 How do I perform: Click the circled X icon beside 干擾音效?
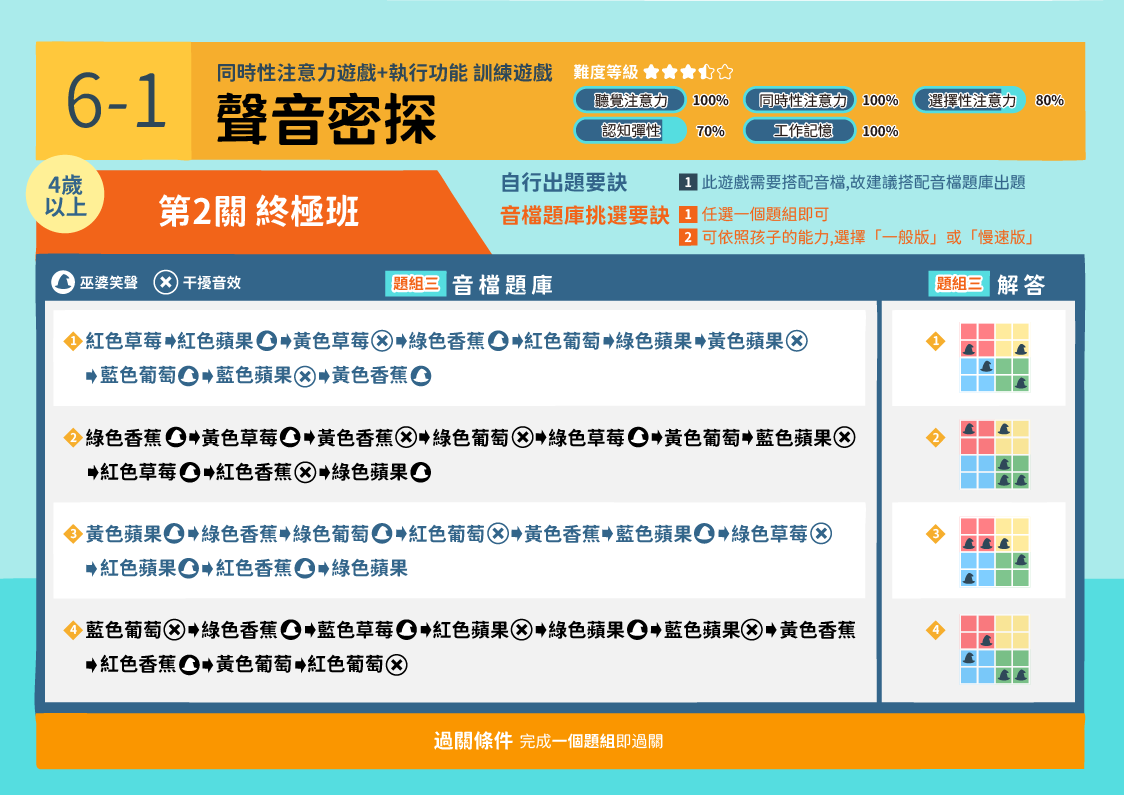pyautogui.click(x=166, y=282)
